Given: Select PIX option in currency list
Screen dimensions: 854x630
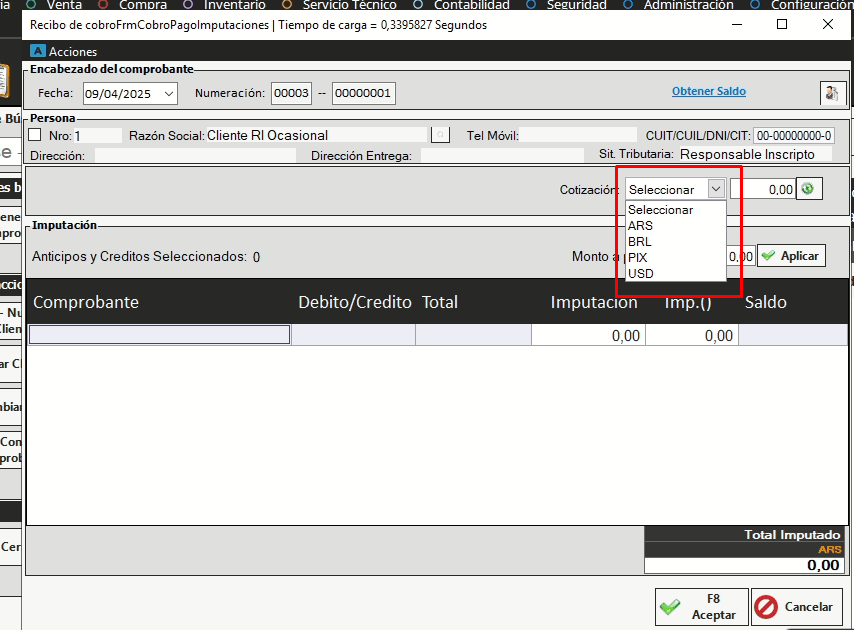Looking at the screenshot, I should tap(638, 258).
